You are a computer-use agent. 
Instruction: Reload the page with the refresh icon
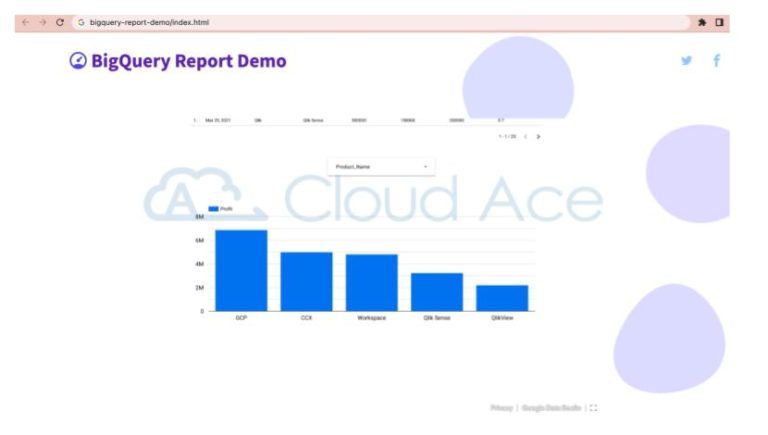point(60,22)
